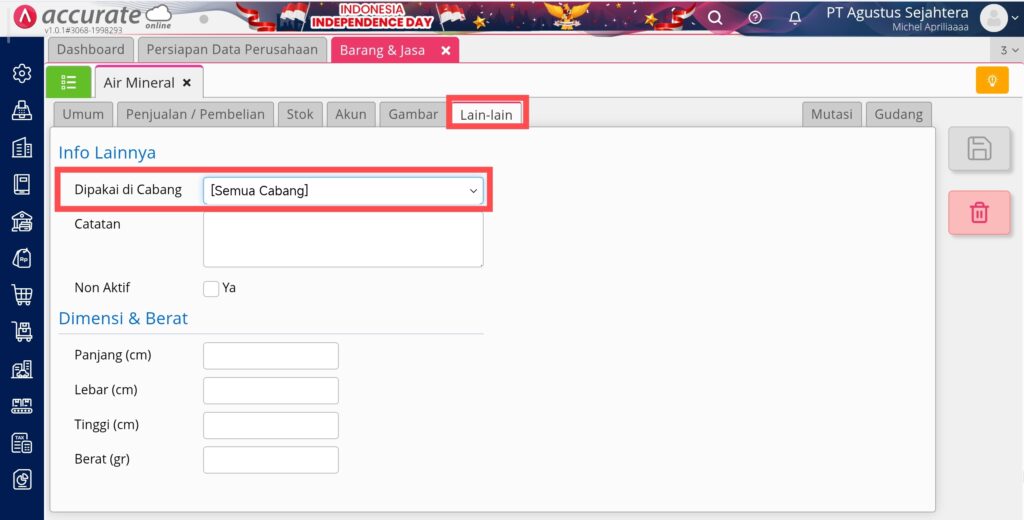Click into the Catatan text area
The height and width of the screenshot is (520, 1024).
click(x=343, y=239)
